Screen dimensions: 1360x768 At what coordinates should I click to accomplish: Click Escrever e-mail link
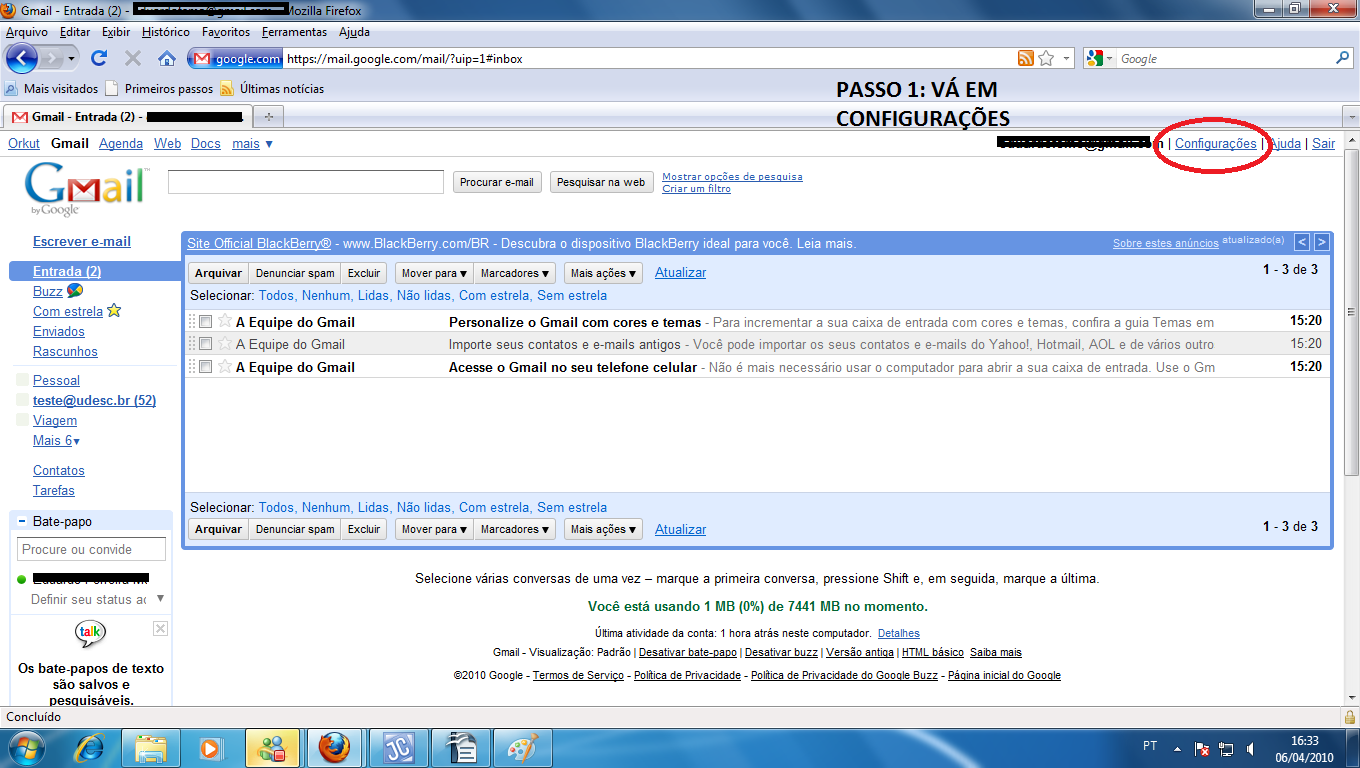(x=82, y=241)
